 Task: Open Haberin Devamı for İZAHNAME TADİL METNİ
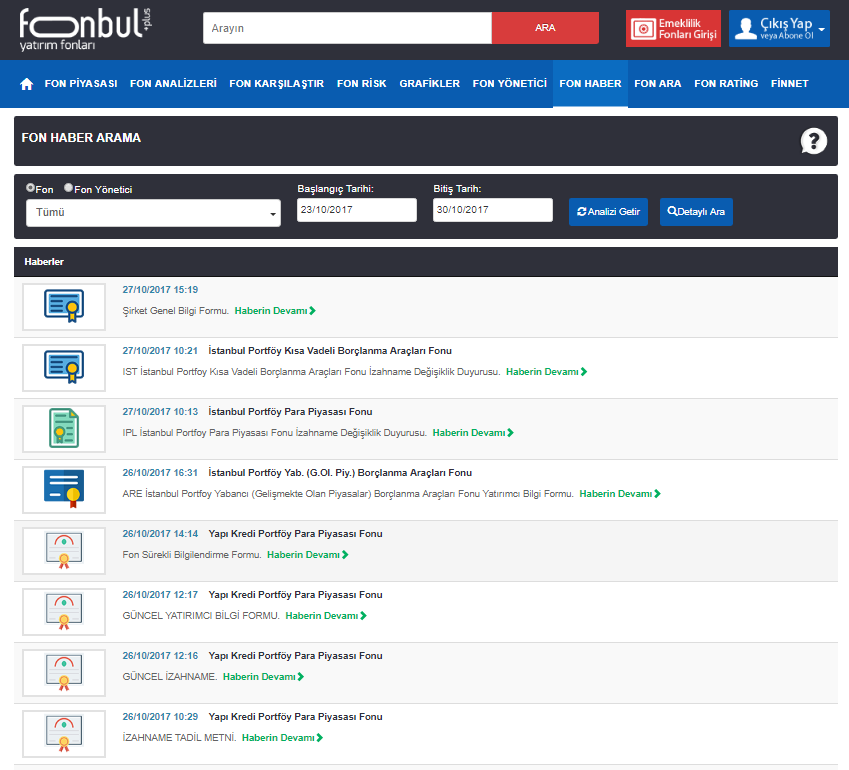pos(282,738)
